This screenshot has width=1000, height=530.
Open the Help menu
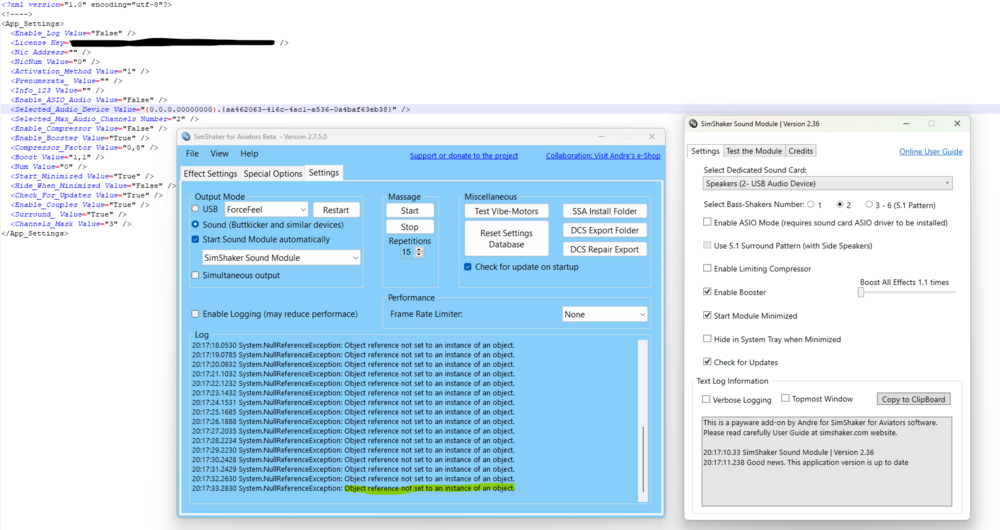(249, 154)
